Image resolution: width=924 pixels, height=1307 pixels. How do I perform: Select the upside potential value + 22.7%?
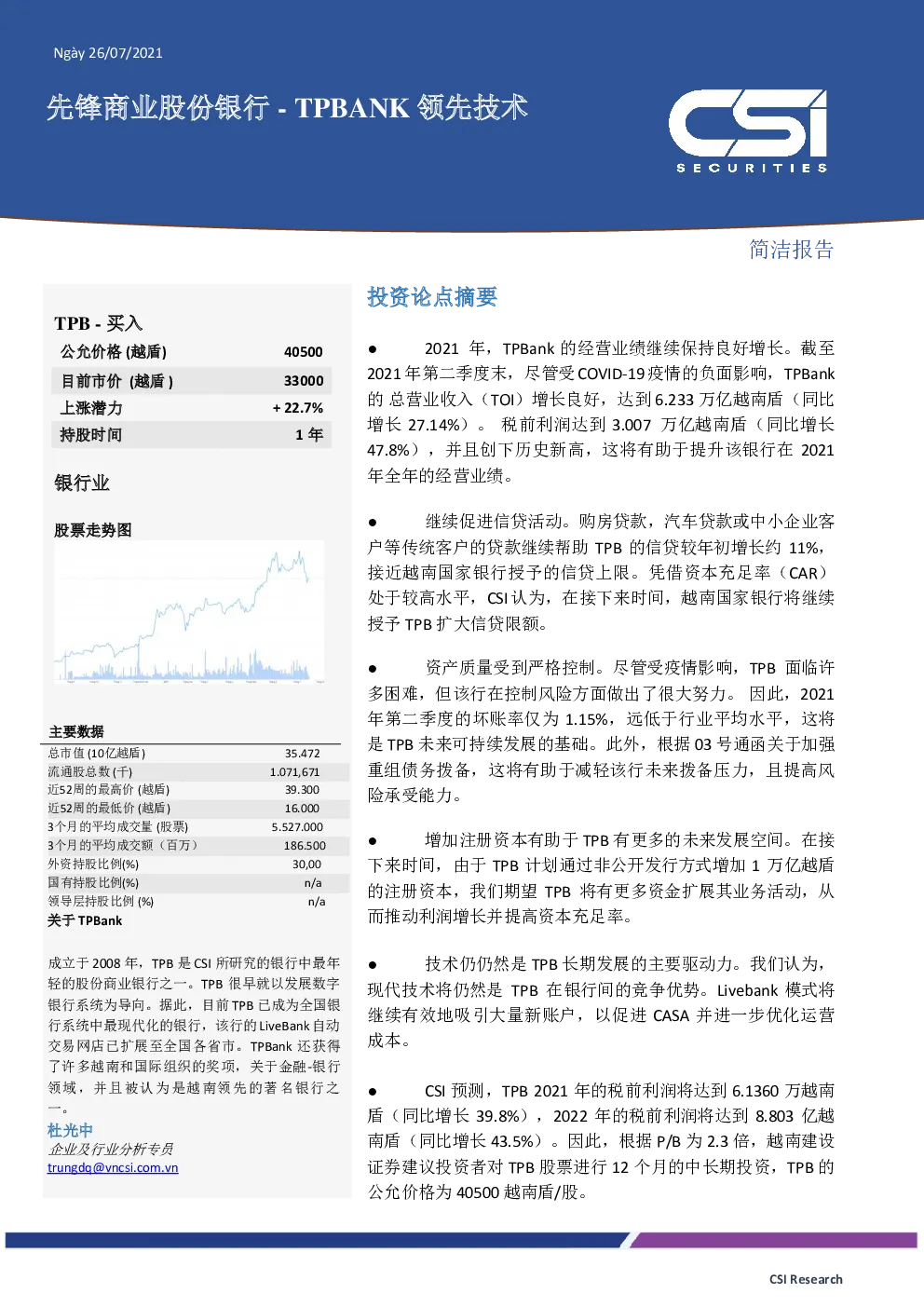298,408
